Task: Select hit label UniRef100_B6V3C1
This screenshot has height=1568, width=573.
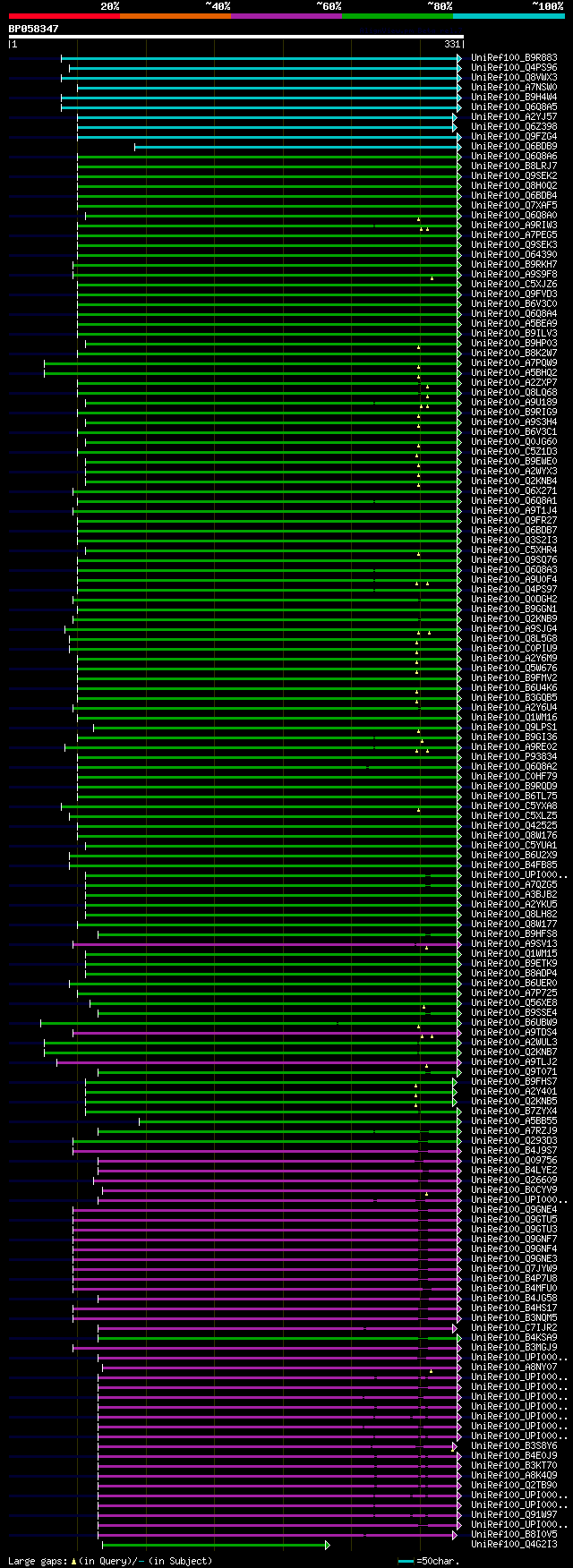Action: coord(514,432)
